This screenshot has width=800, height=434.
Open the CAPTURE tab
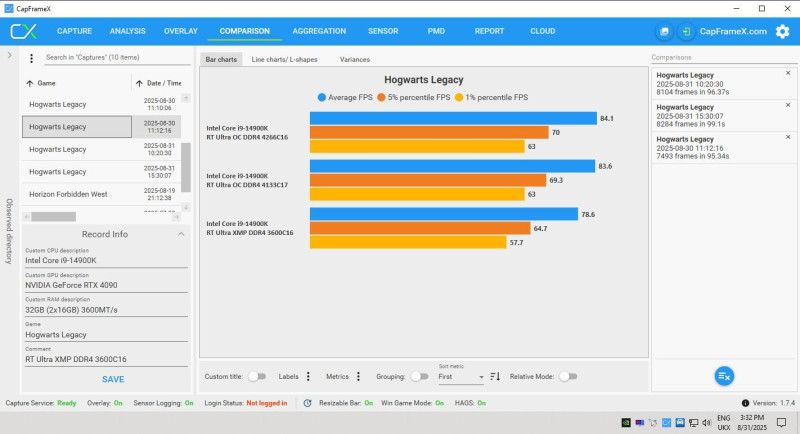[x=74, y=31]
